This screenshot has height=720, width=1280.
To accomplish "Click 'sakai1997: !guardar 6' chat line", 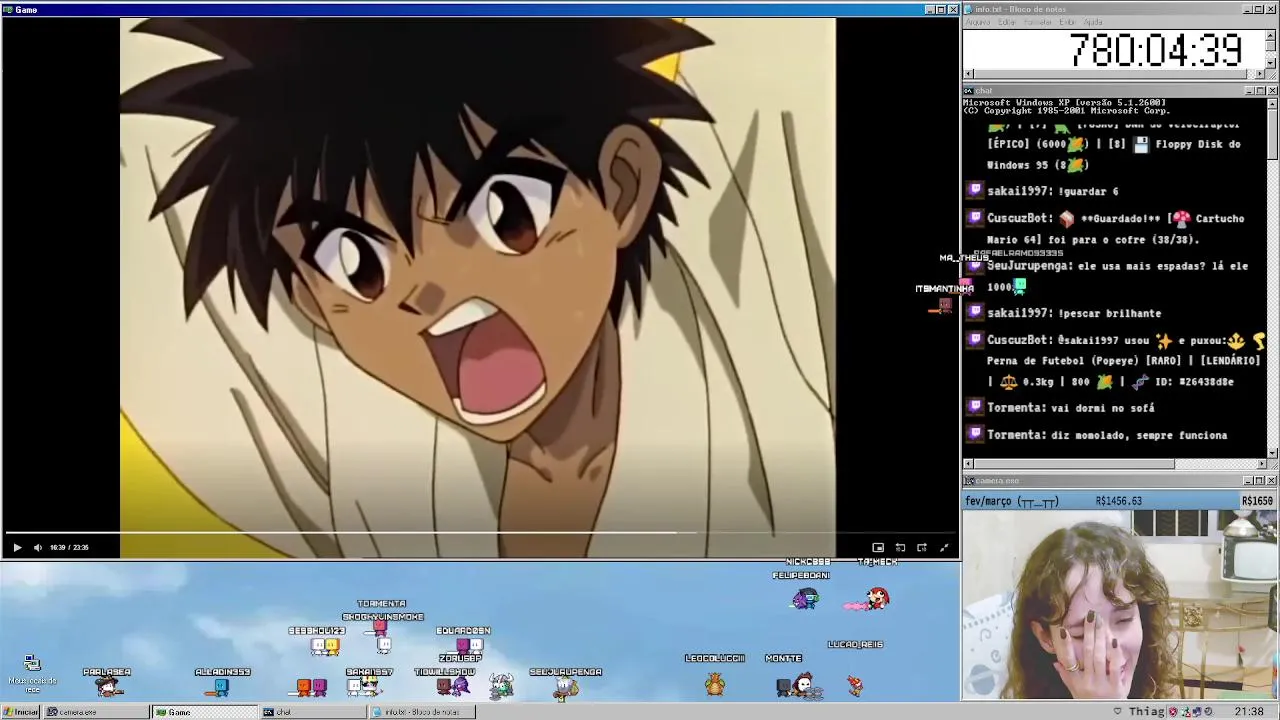I will coord(1052,191).
